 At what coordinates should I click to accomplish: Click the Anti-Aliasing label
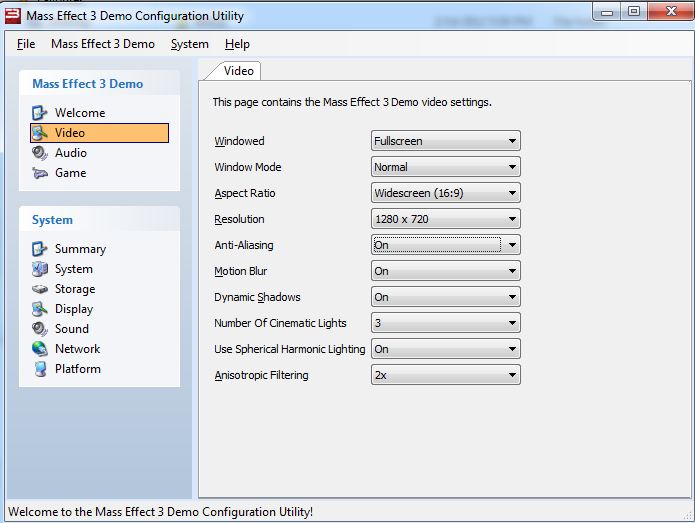pyautogui.click(x=244, y=245)
